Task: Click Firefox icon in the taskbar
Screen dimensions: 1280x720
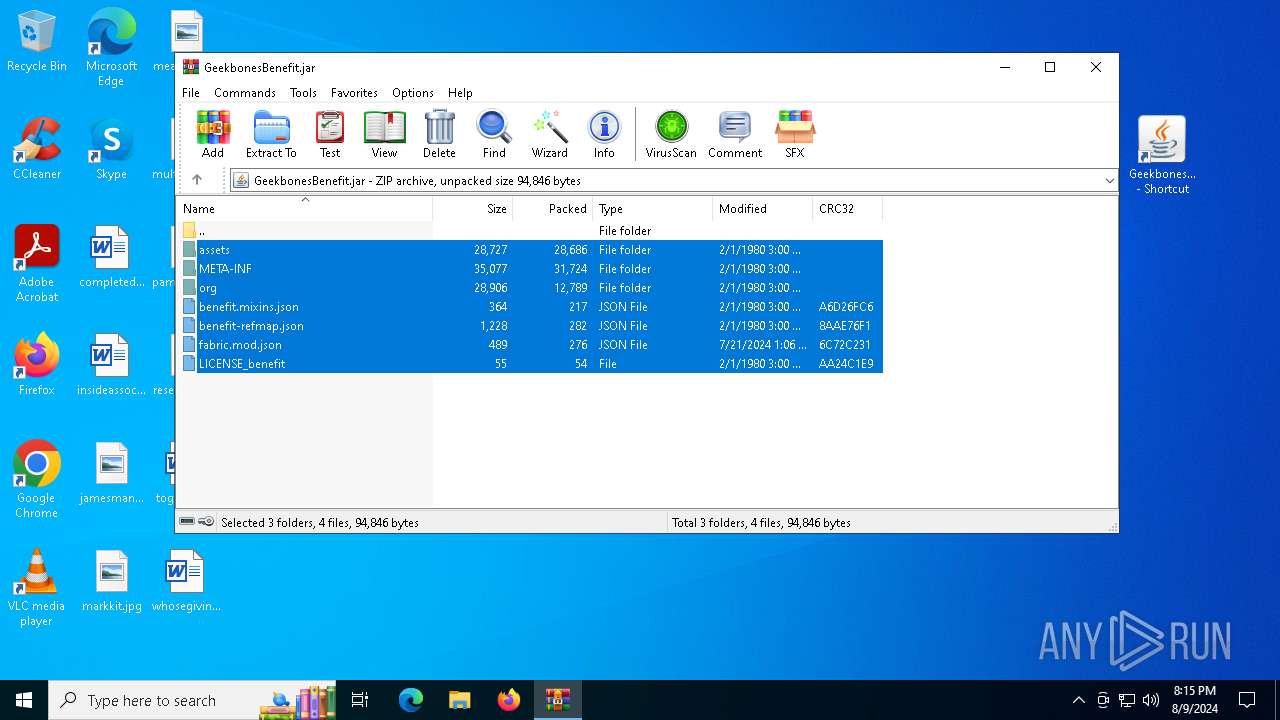Action: pyautogui.click(x=509, y=700)
